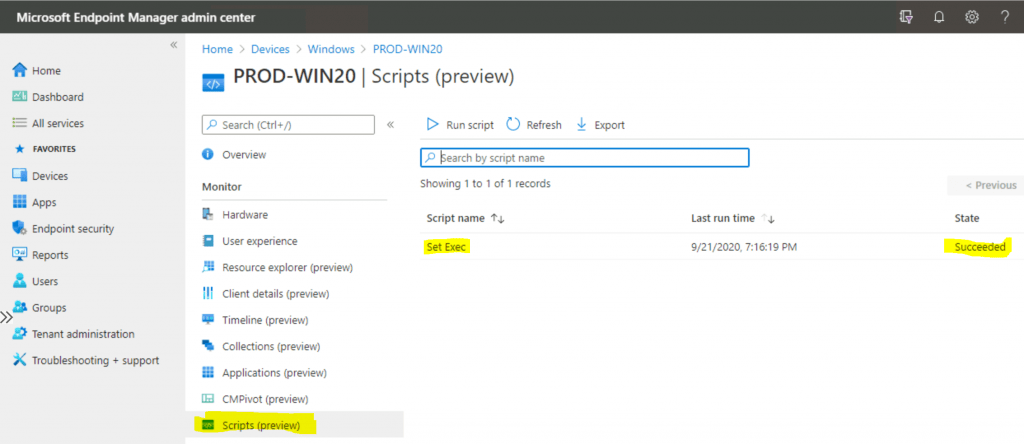This screenshot has width=1024, height=444.
Task: Collapse the device resource menu
Action: [391, 124]
